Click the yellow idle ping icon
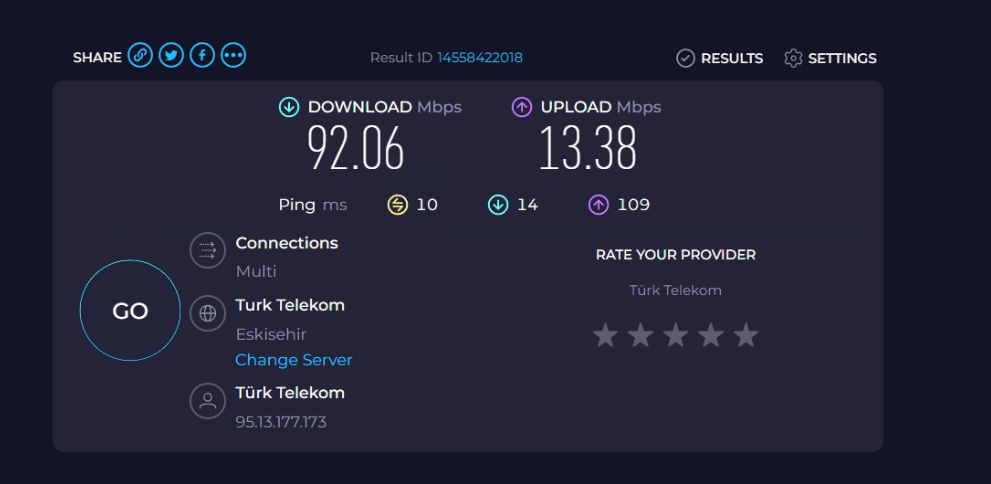The height and width of the screenshot is (484, 991). point(398,205)
